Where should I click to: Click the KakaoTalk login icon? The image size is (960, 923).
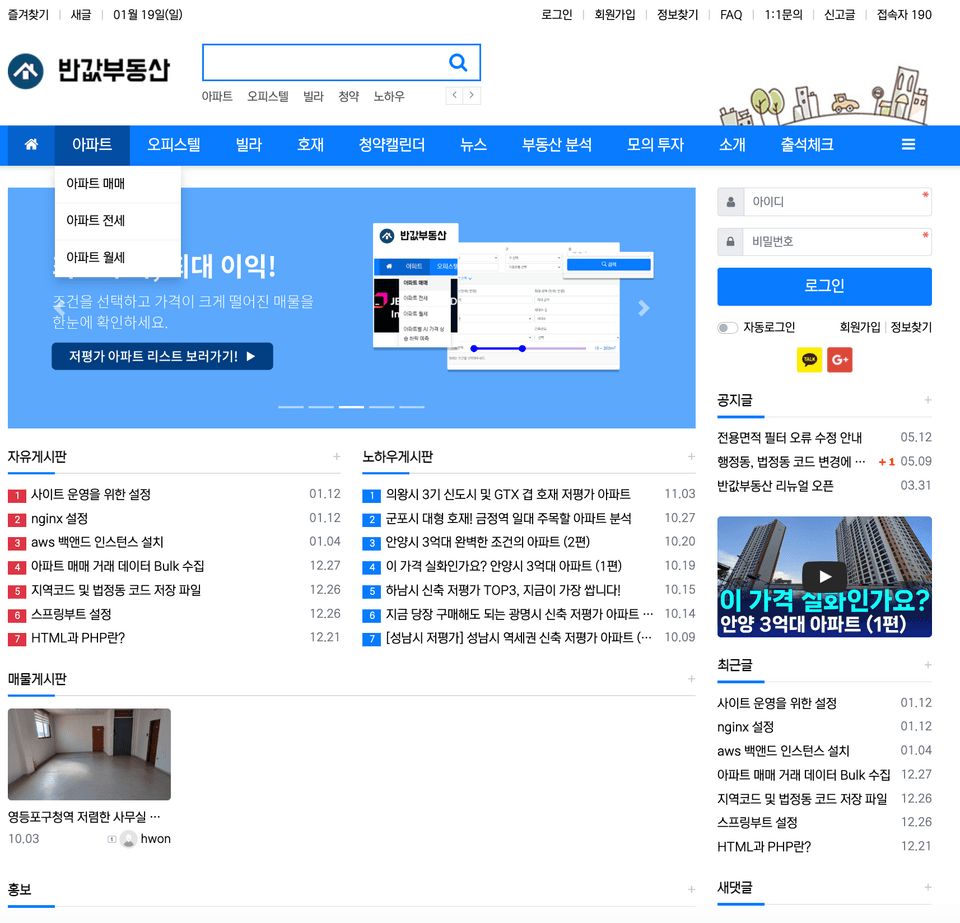[x=809, y=359]
